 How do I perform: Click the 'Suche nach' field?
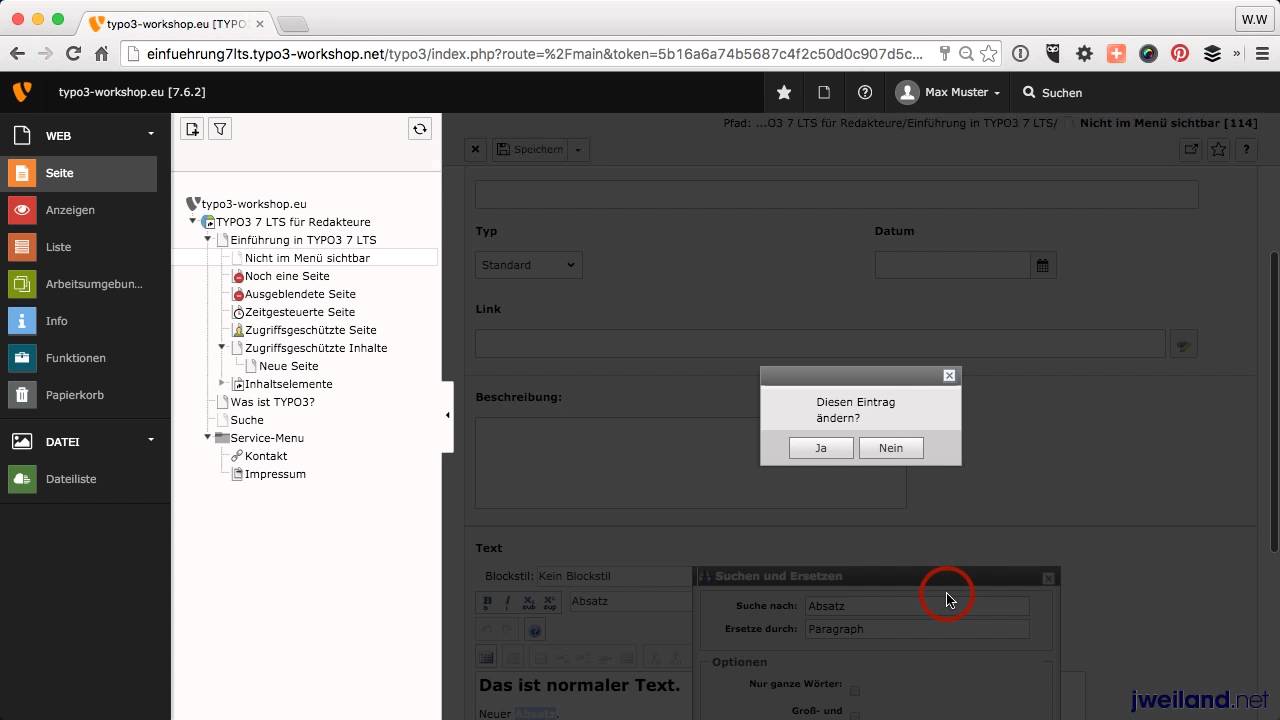point(917,606)
